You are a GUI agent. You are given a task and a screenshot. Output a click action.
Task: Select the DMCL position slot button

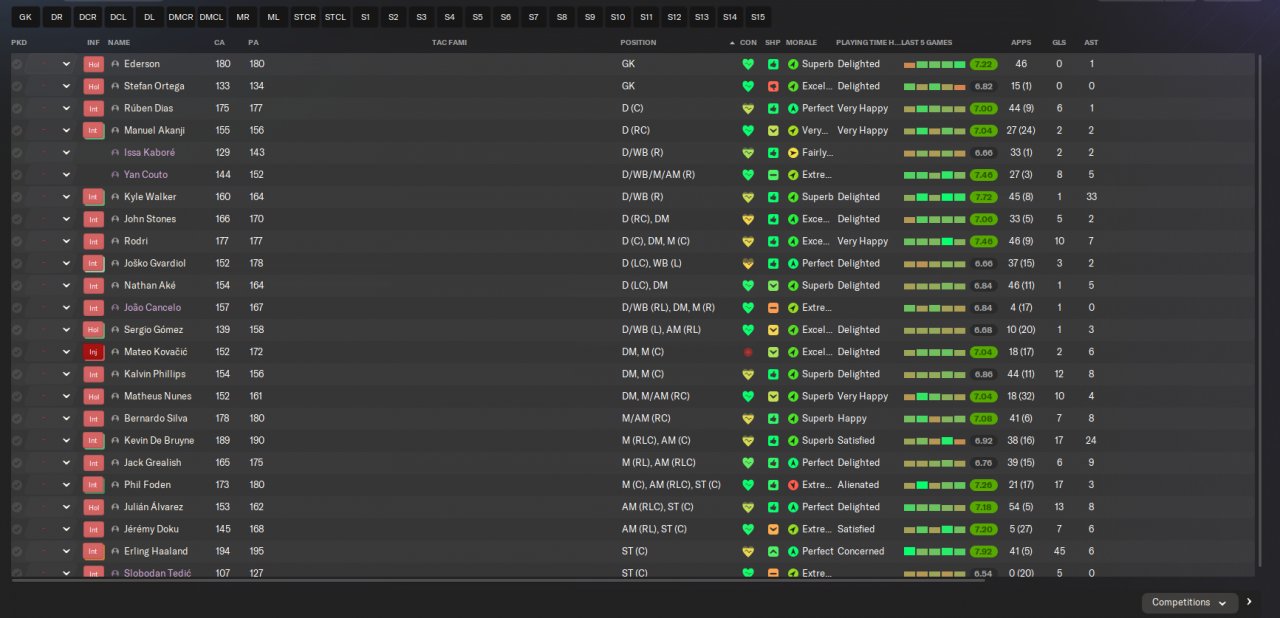click(x=211, y=17)
